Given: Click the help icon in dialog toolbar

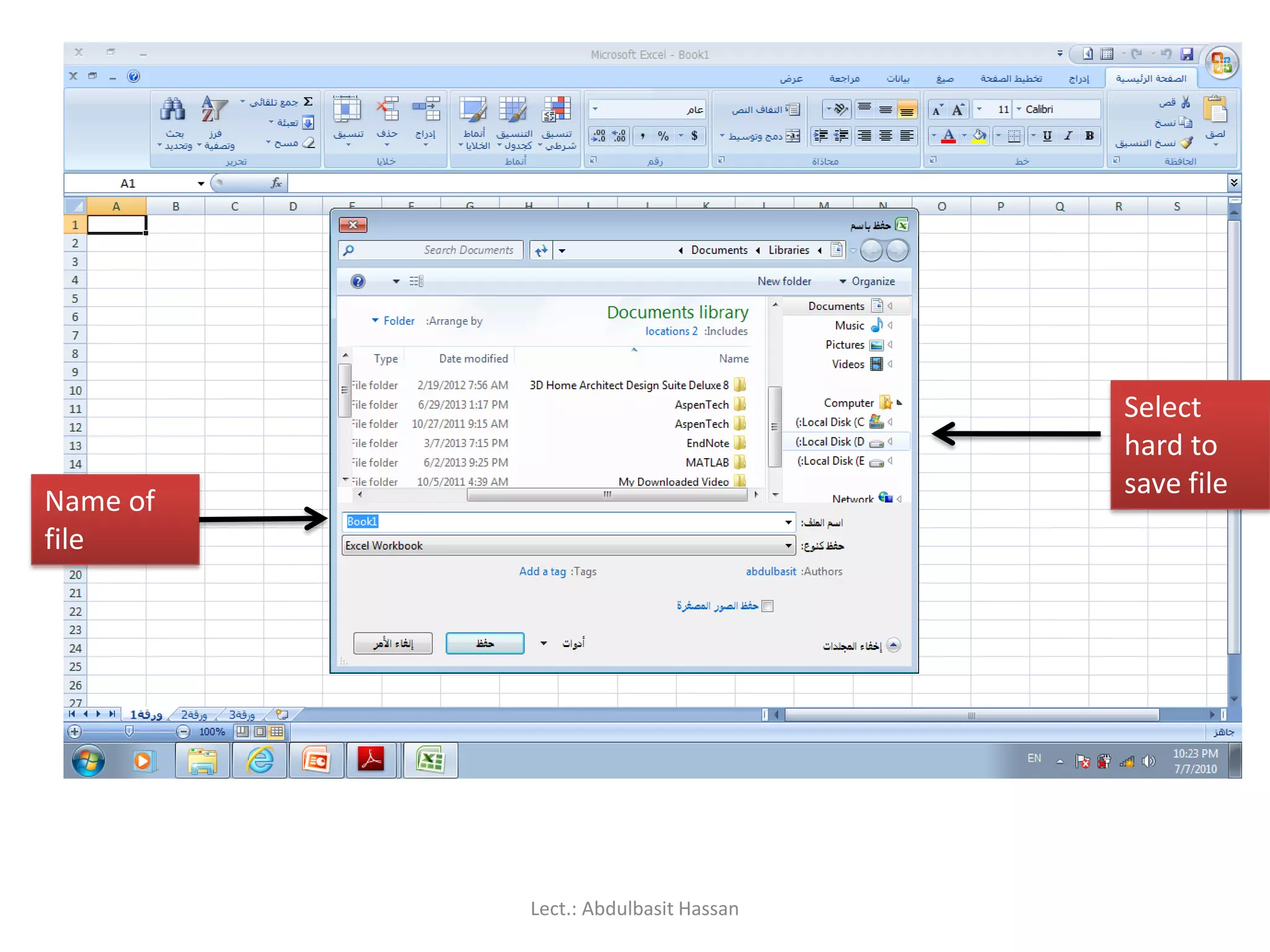Looking at the screenshot, I should [x=358, y=281].
